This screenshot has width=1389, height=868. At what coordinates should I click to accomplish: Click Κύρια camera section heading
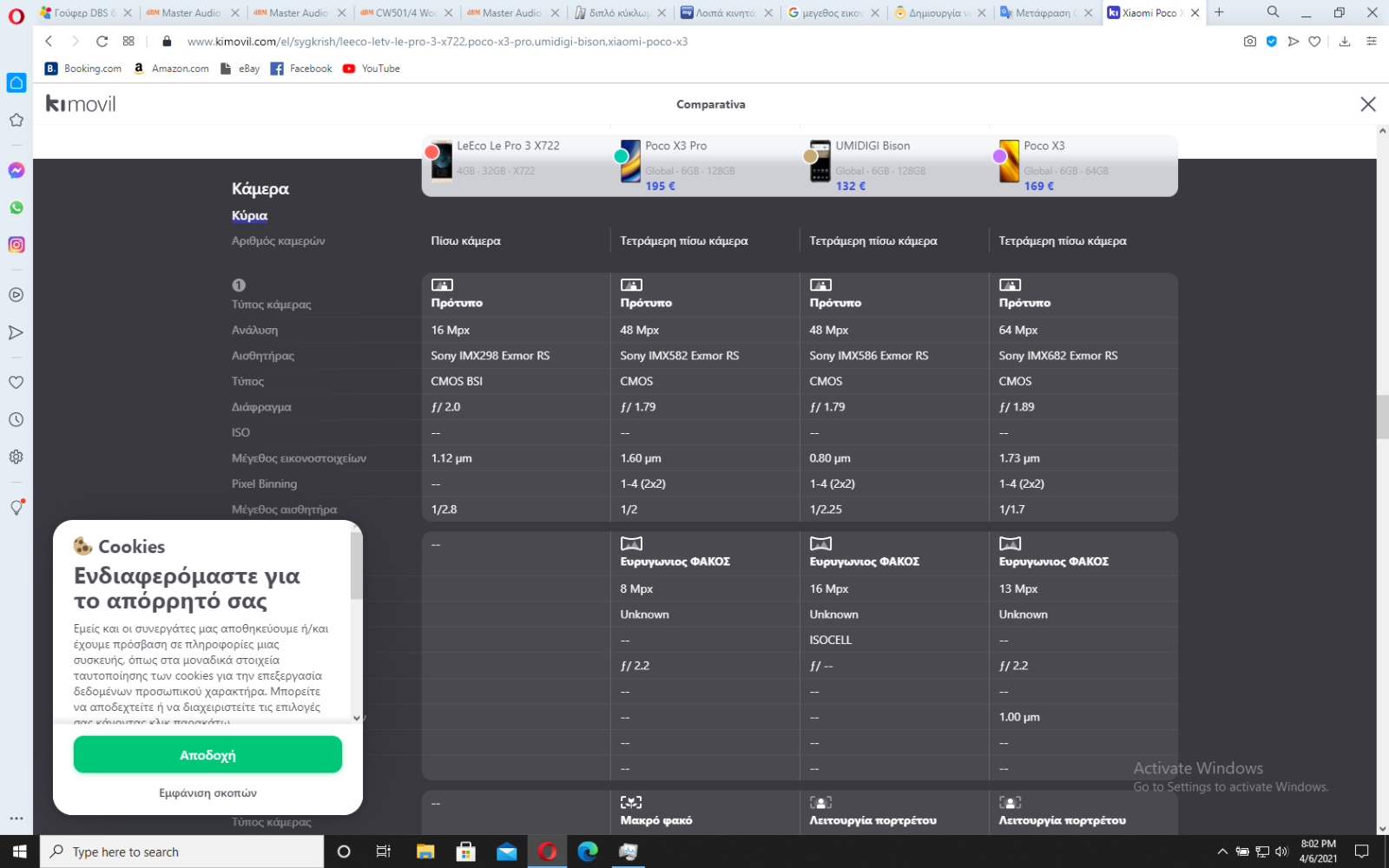(x=249, y=215)
